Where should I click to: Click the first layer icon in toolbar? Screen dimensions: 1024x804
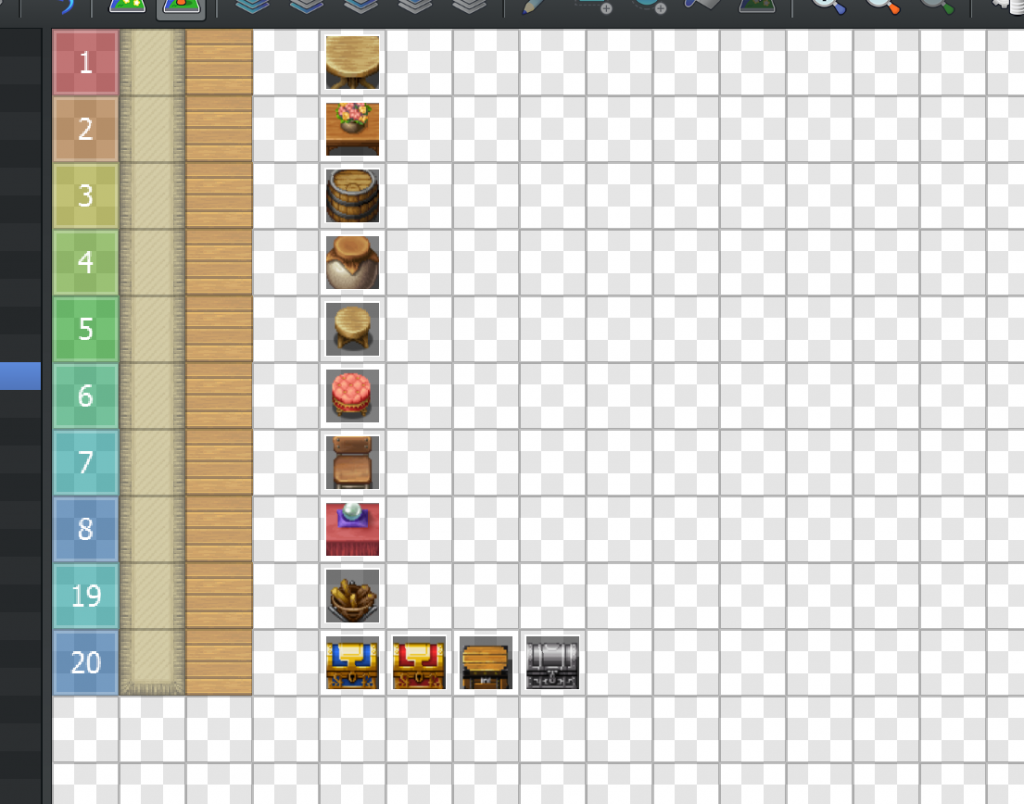[253, 7]
